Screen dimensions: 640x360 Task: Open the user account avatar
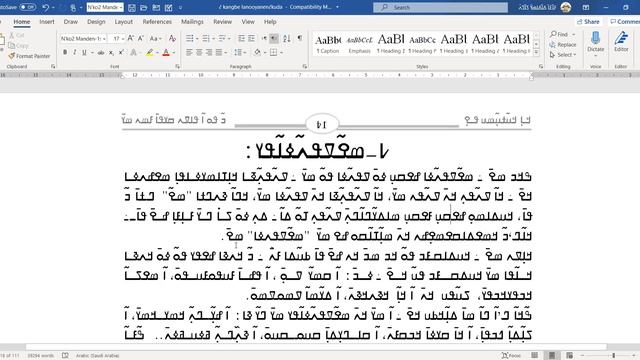coord(566,7)
